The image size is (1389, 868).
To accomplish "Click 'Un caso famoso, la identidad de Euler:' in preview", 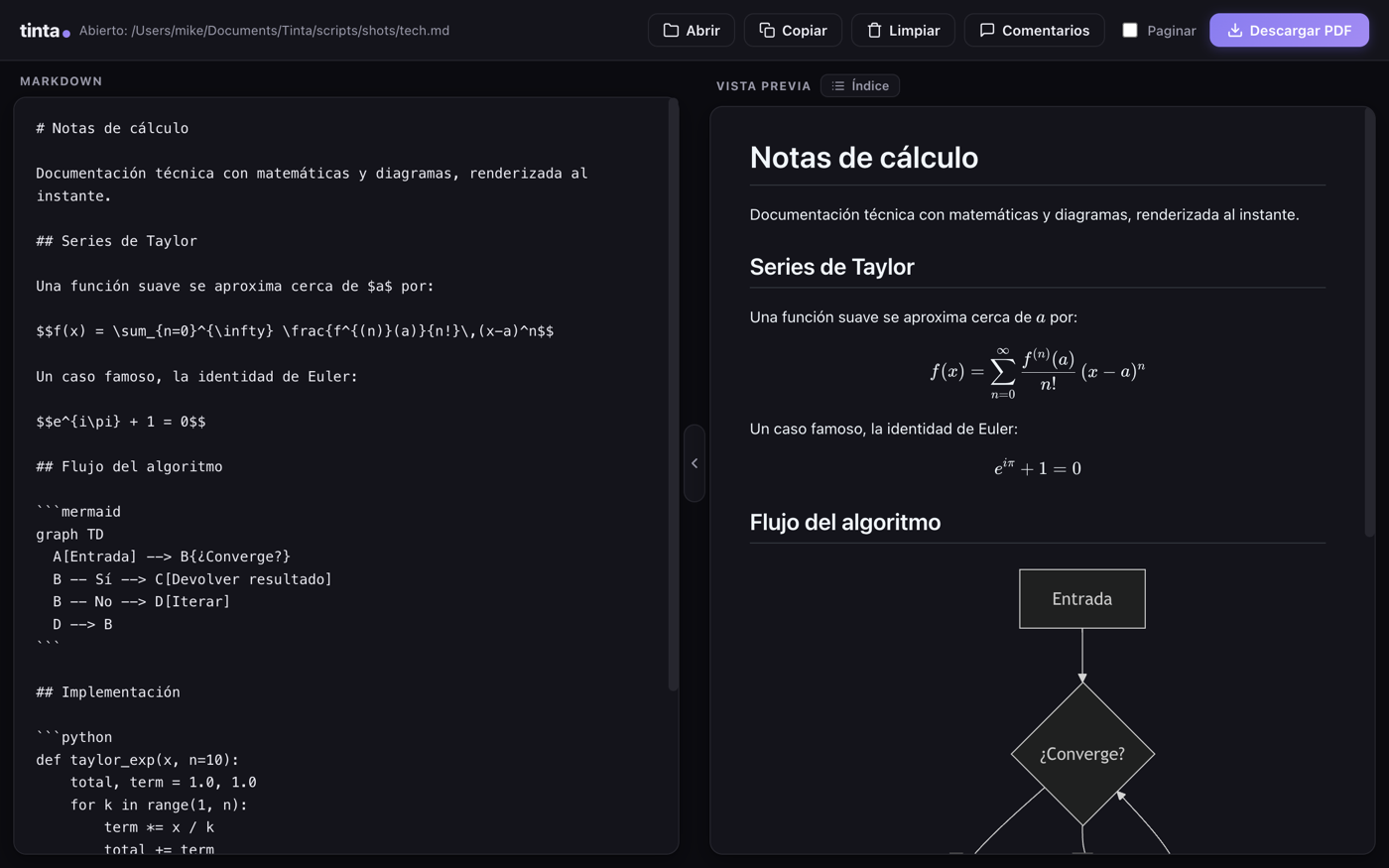I will [x=883, y=429].
